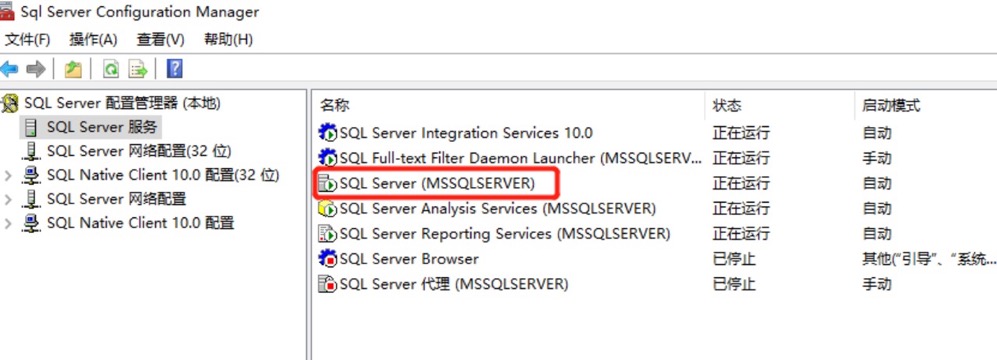Click the Back arrow toolbar icon

pyautogui.click(x=9, y=69)
